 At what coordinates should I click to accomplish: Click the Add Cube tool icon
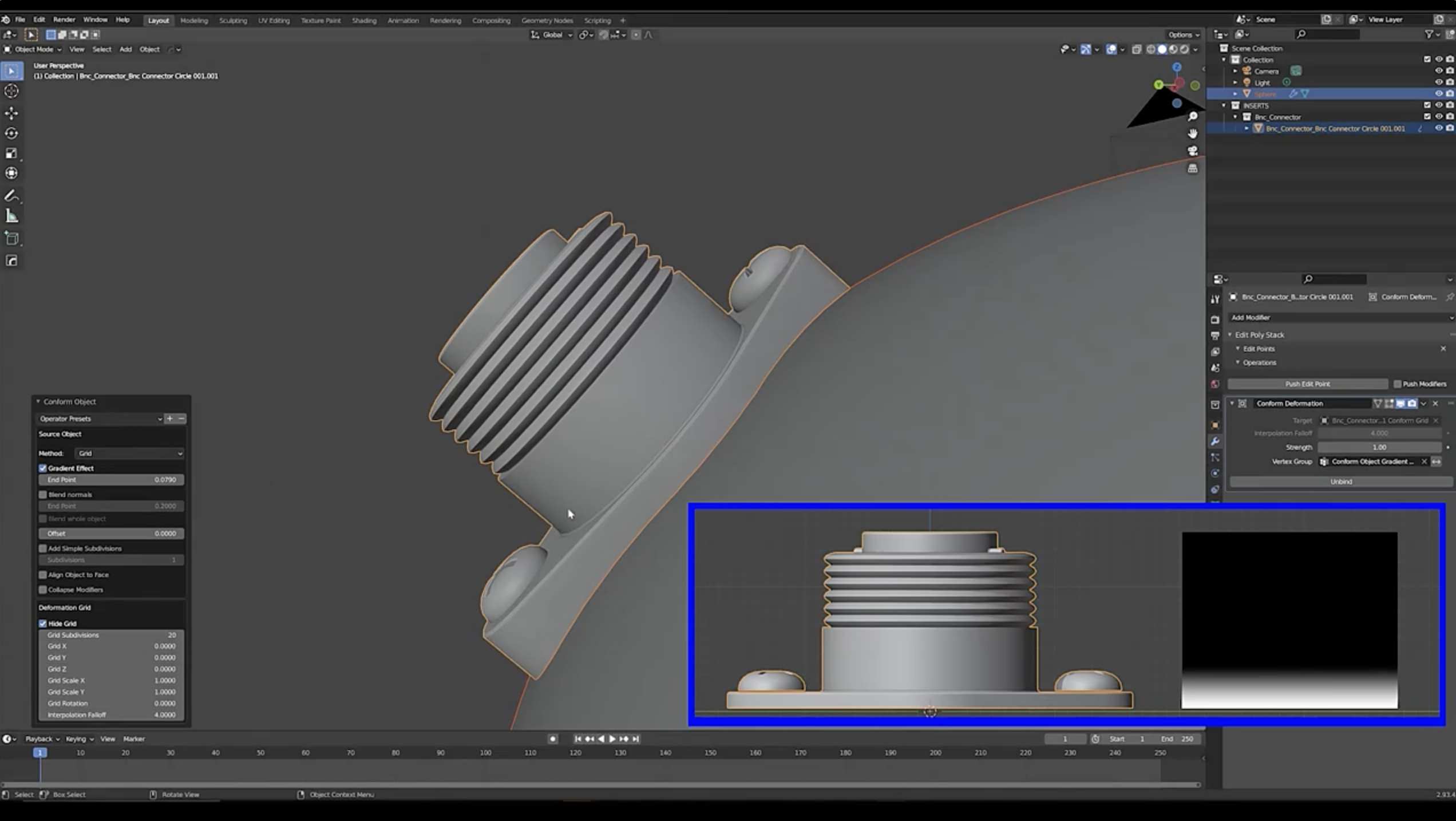point(11,239)
